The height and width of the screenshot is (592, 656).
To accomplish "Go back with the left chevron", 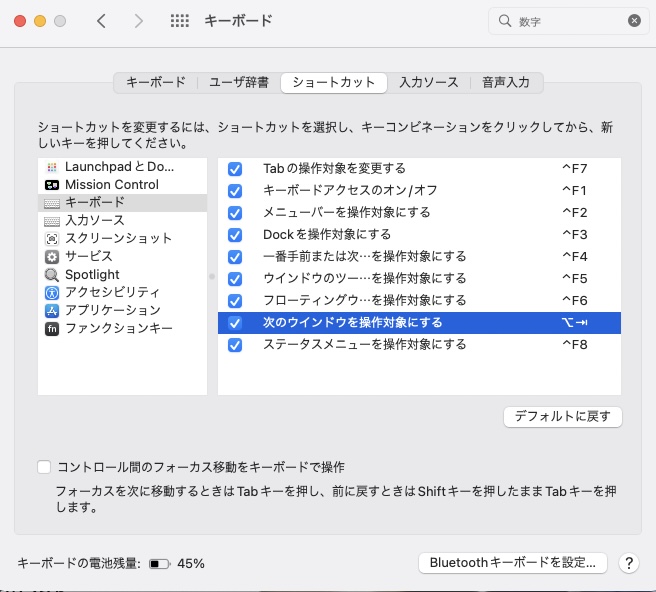I will (101, 21).
